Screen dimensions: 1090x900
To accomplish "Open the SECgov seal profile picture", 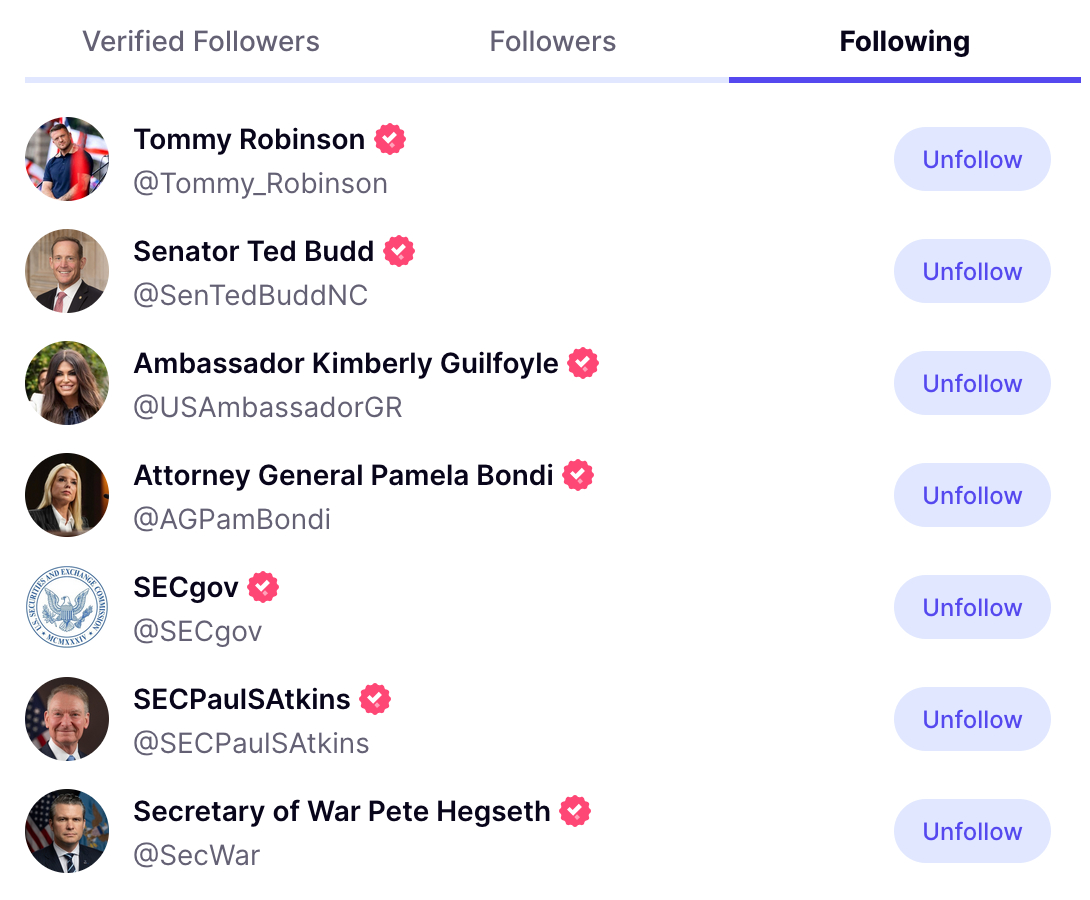I will click(67, 607).
